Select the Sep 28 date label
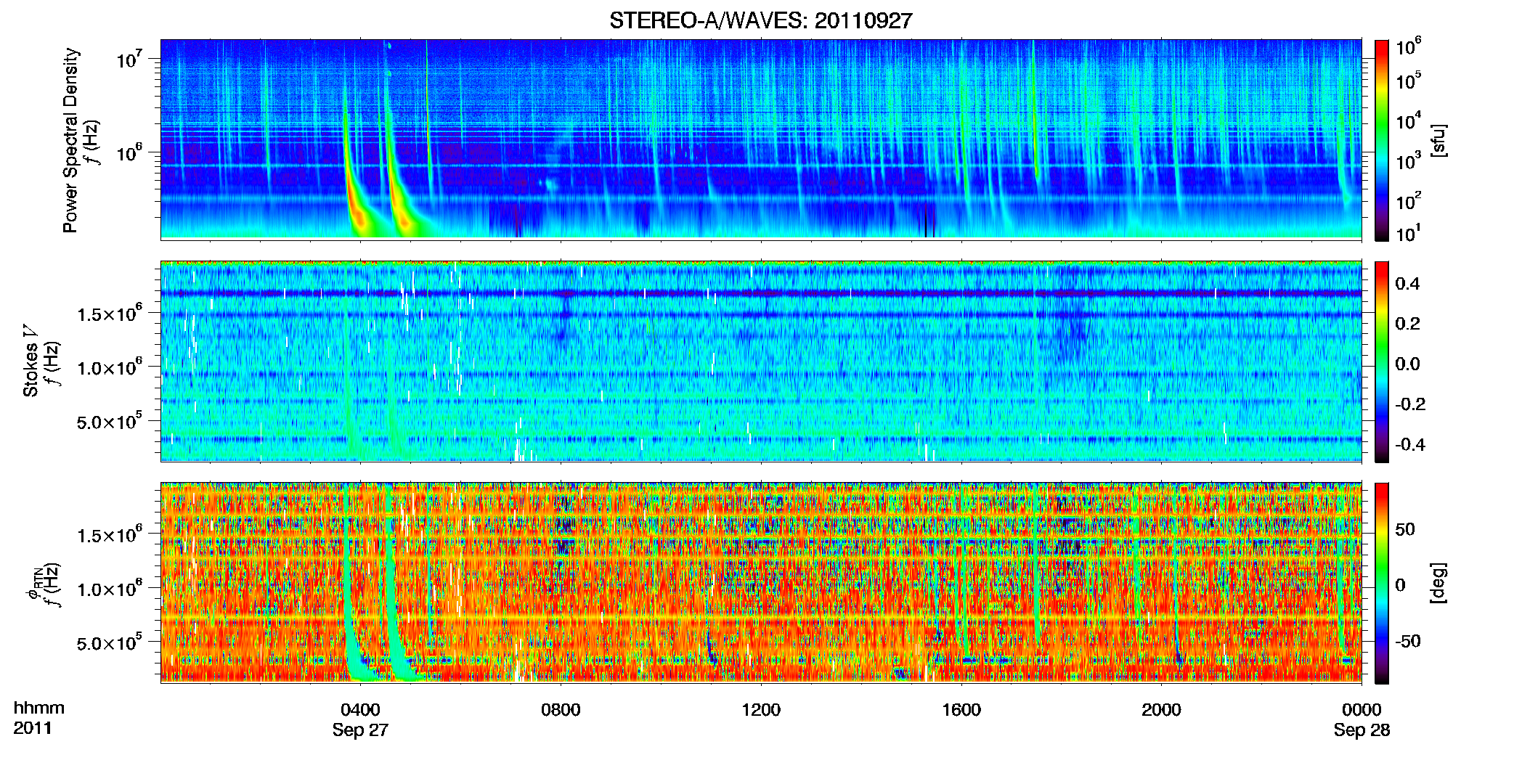Image resolution: width=1522 pixels, height=784 pixels. click(1362, 730)
